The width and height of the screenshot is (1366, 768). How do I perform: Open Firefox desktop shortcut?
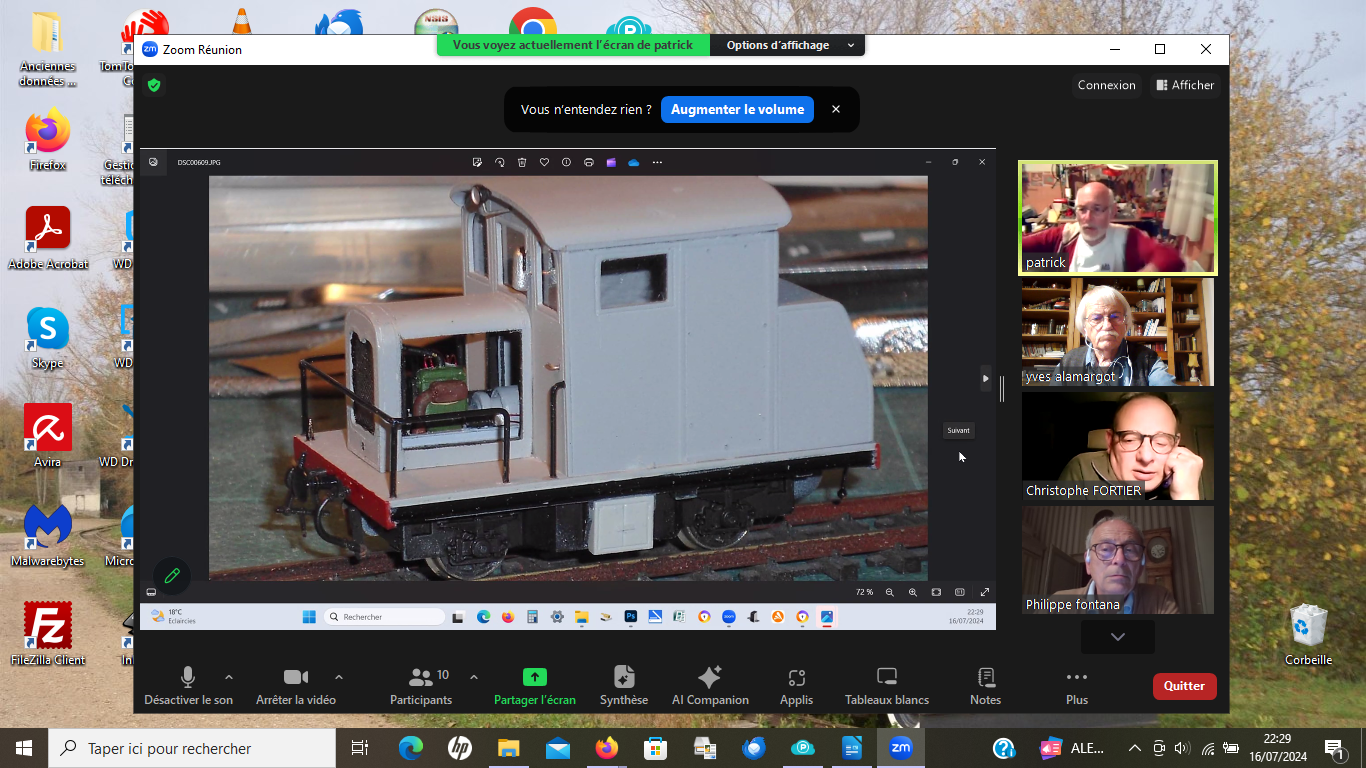48,140
